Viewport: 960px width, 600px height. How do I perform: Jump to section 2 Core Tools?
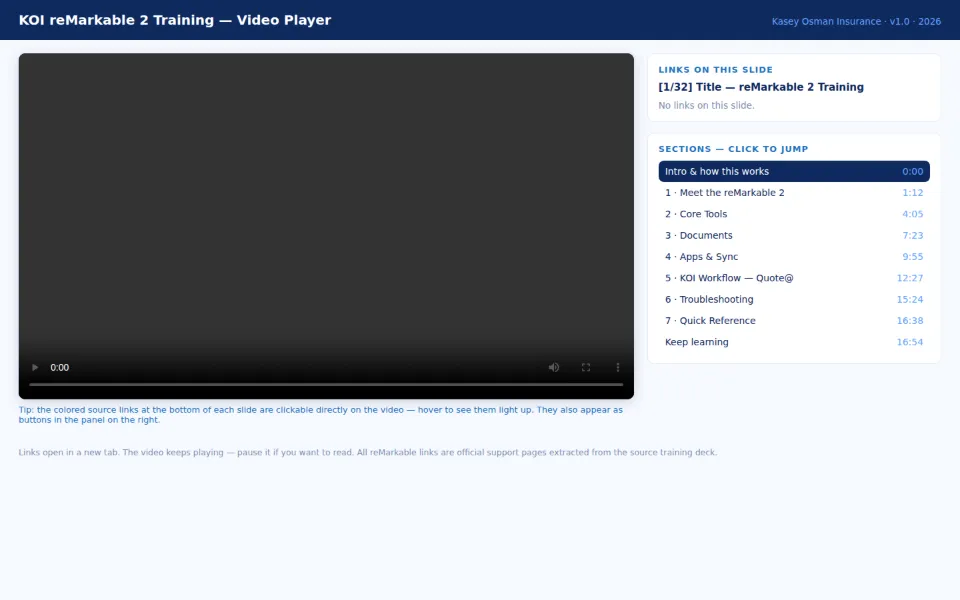[x=794, y=214]
